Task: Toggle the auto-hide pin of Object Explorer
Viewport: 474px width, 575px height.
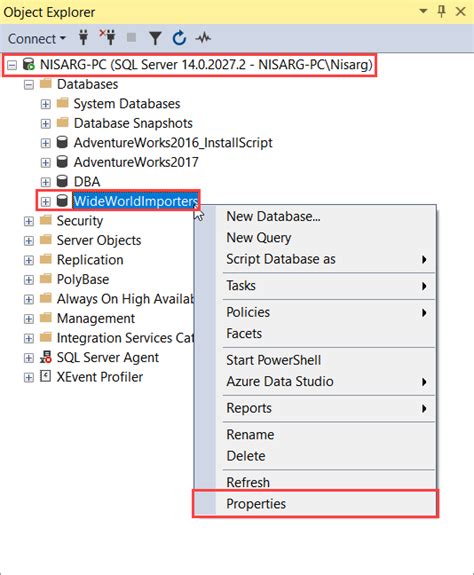Action: 442,11
